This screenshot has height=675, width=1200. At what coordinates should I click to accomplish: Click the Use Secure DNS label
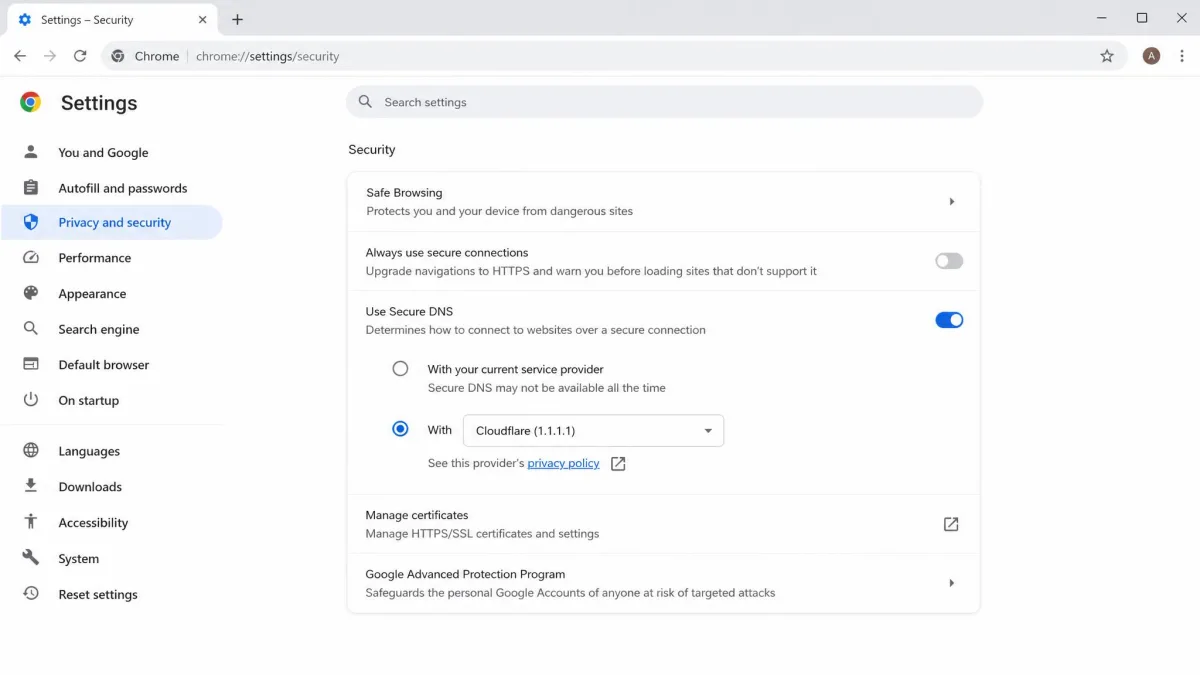coord(409,311)
